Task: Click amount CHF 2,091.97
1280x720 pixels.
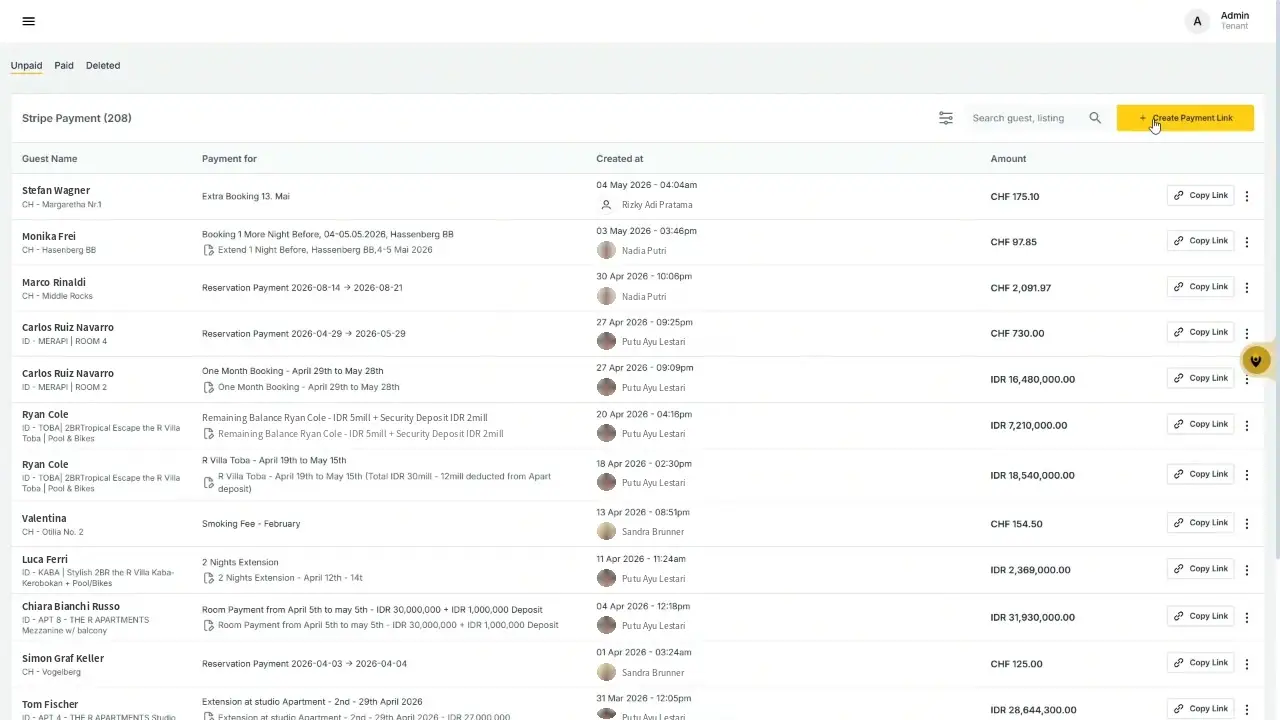Action: point(1021,288)
